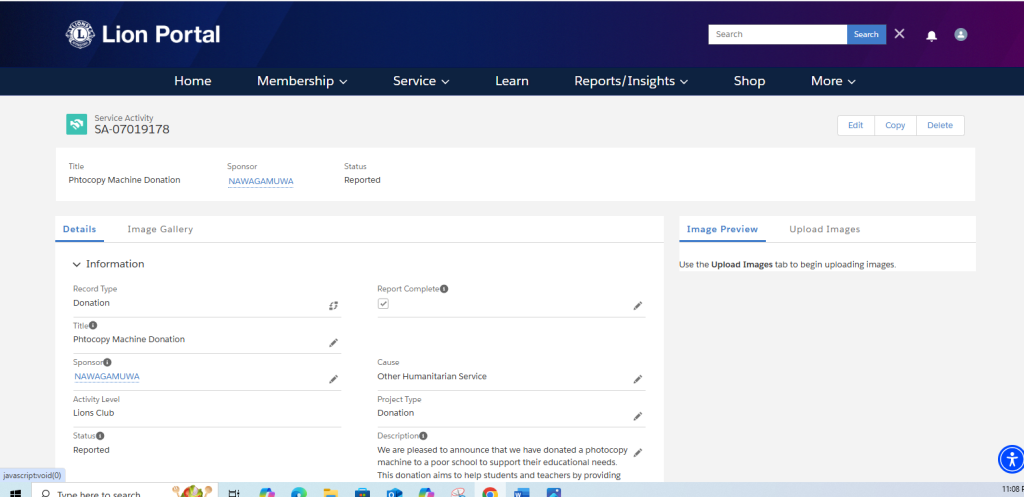Focus the portal Search input field

tap(777, 35)
